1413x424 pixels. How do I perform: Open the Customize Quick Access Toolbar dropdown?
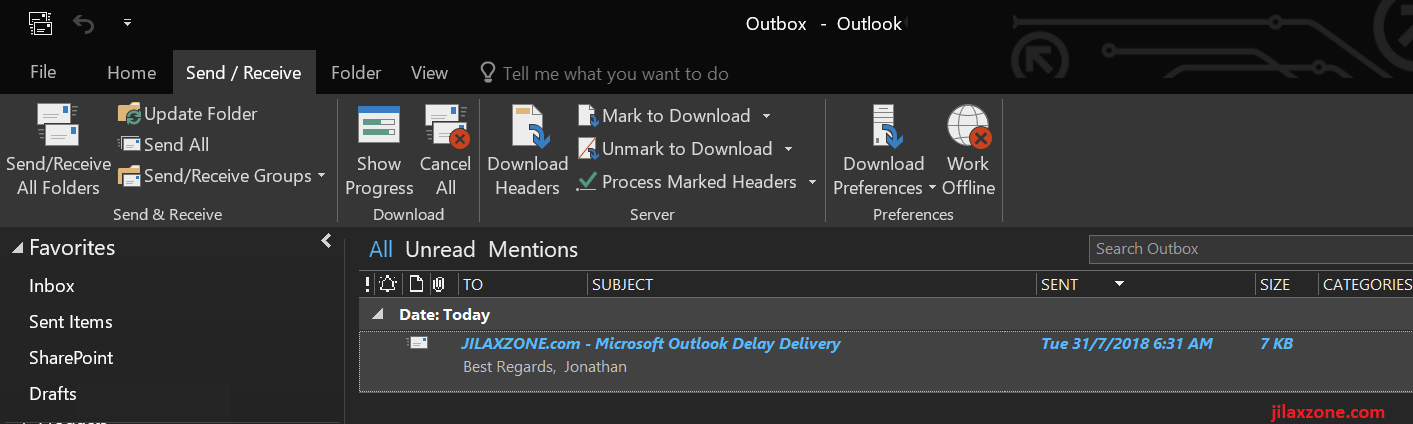point(127,21)
